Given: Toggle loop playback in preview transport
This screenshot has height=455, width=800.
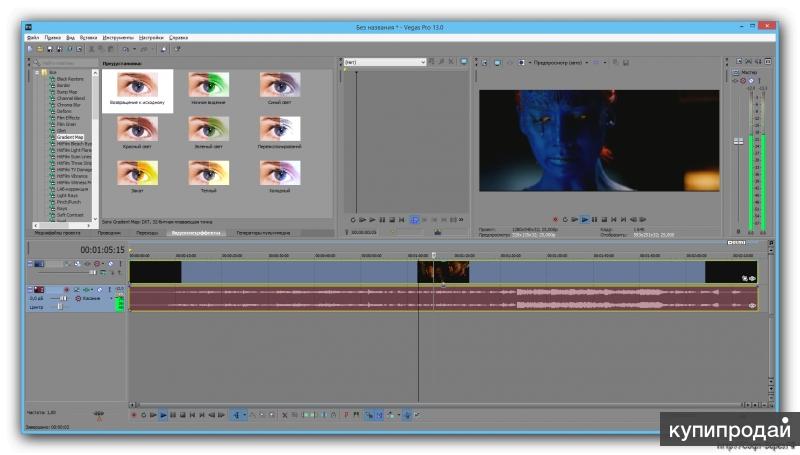Looking at the screenshot, I should coord(565,219).
